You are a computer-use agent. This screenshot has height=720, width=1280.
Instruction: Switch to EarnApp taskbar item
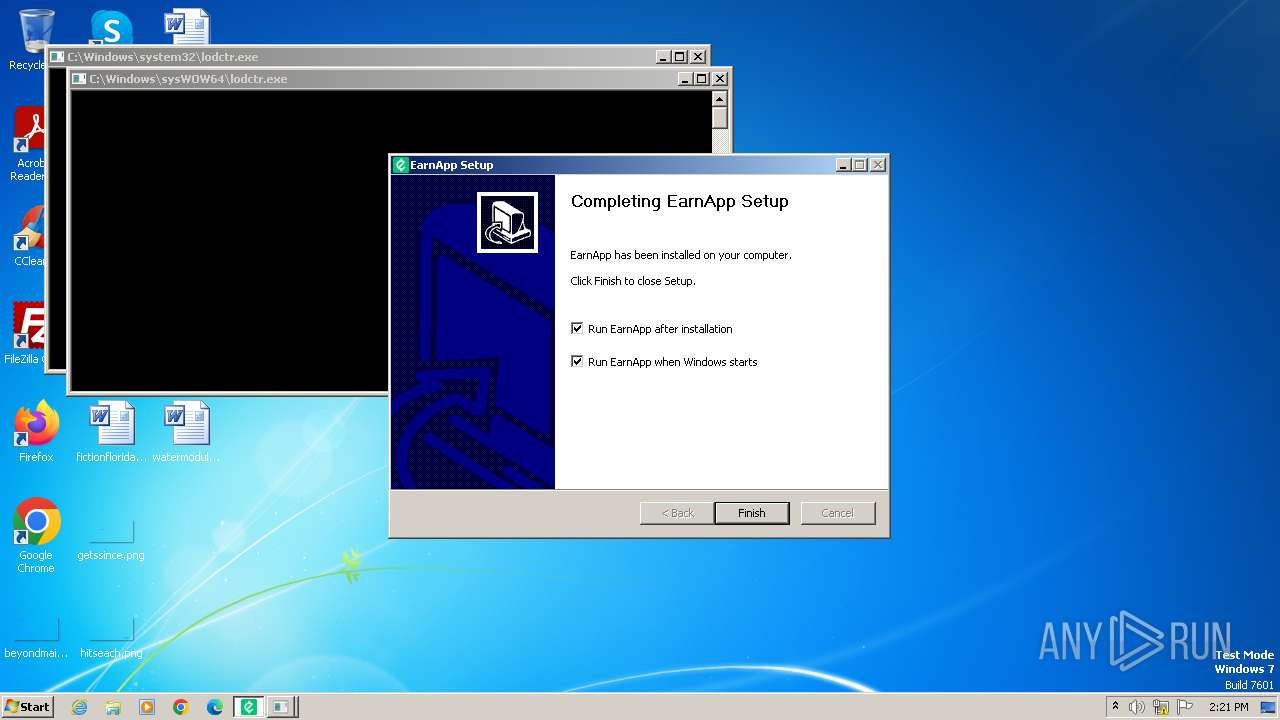tap(249, 707)
